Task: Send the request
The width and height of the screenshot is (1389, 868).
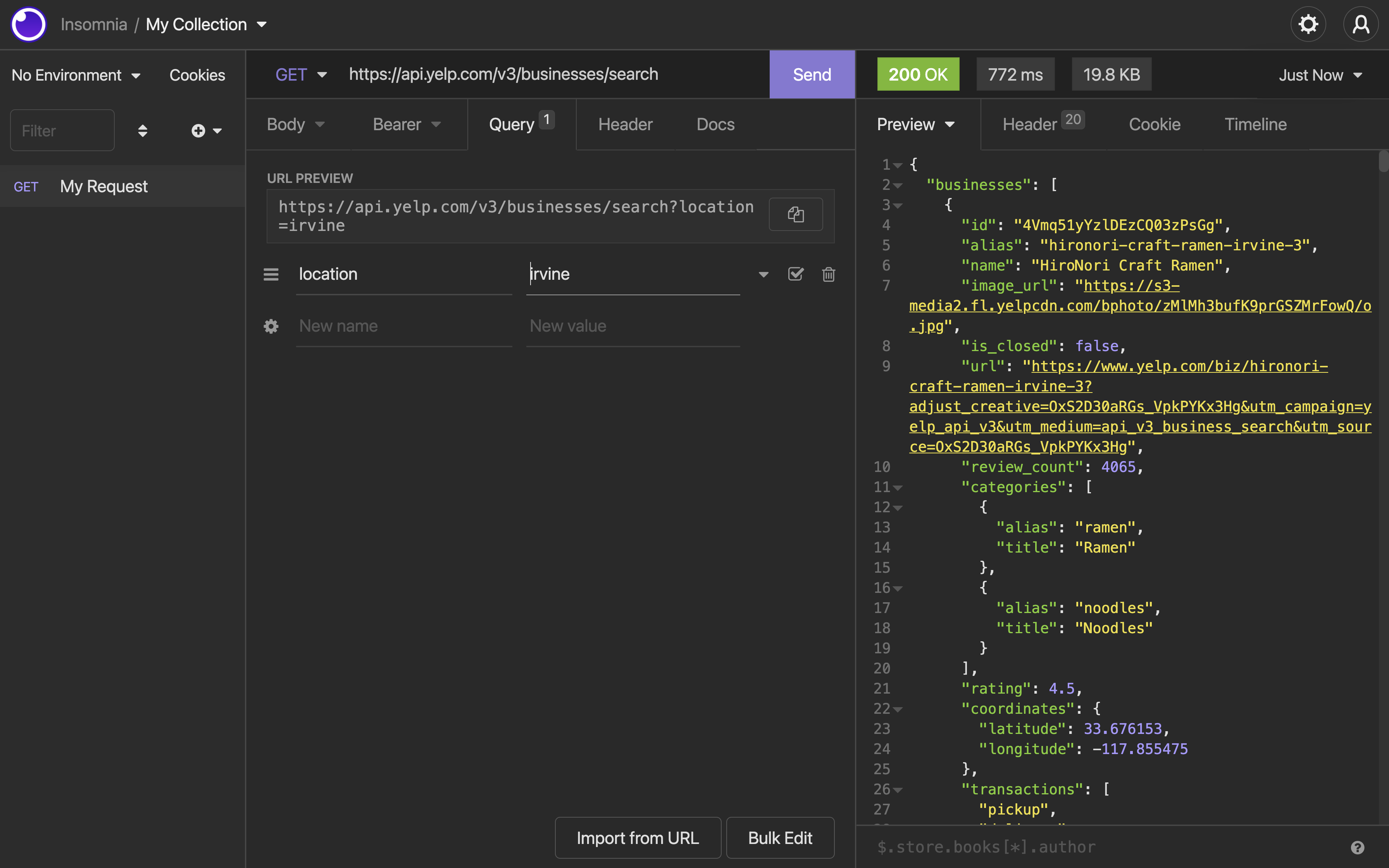Action: coord(812,75)
